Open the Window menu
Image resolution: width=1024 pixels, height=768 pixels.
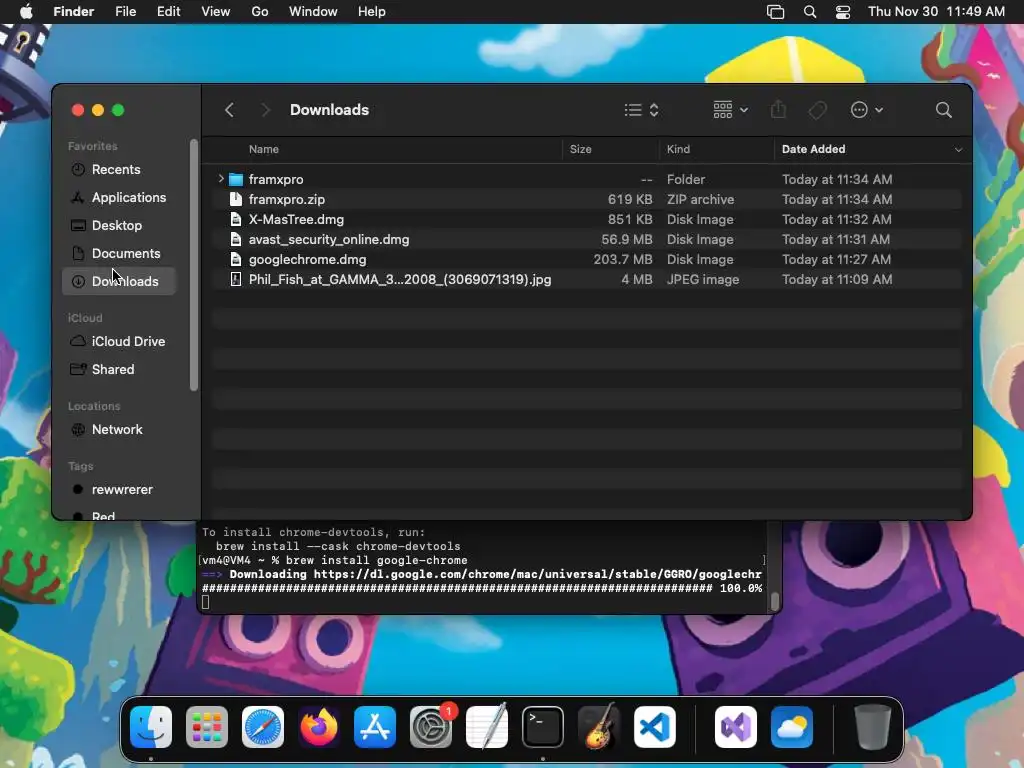point(313,12)
